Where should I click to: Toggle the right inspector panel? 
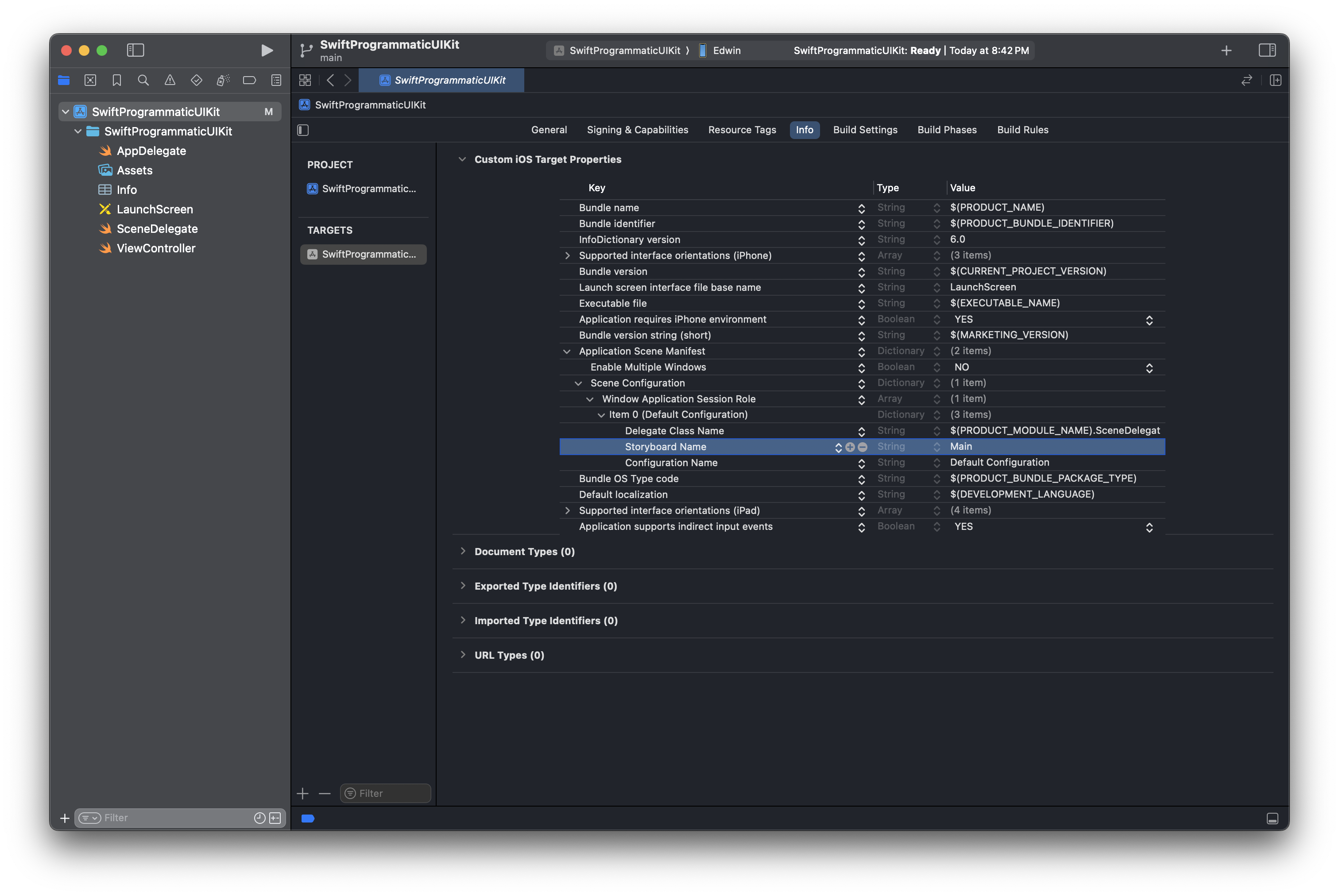(1267, 50)
